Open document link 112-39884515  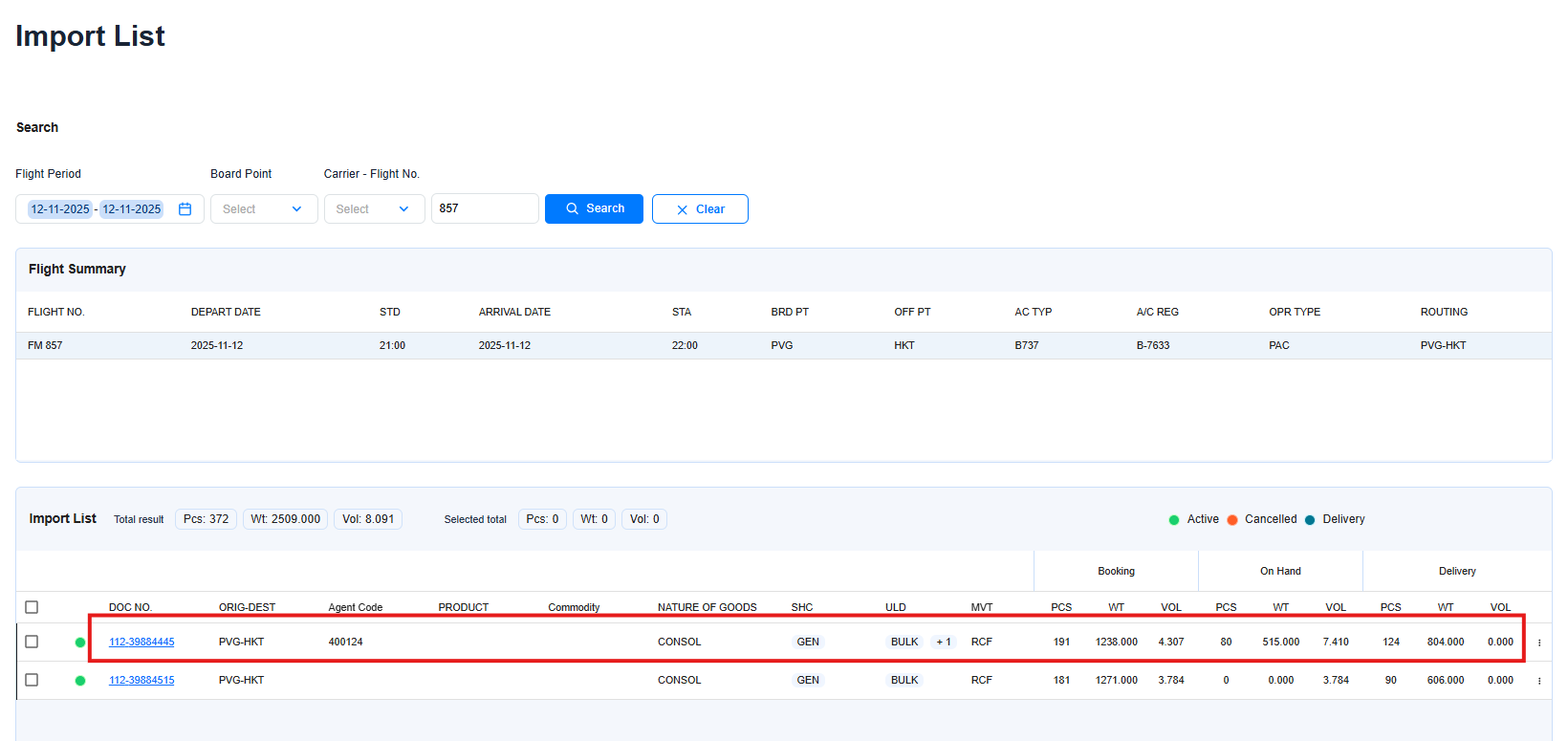click(x=142, y=681)
